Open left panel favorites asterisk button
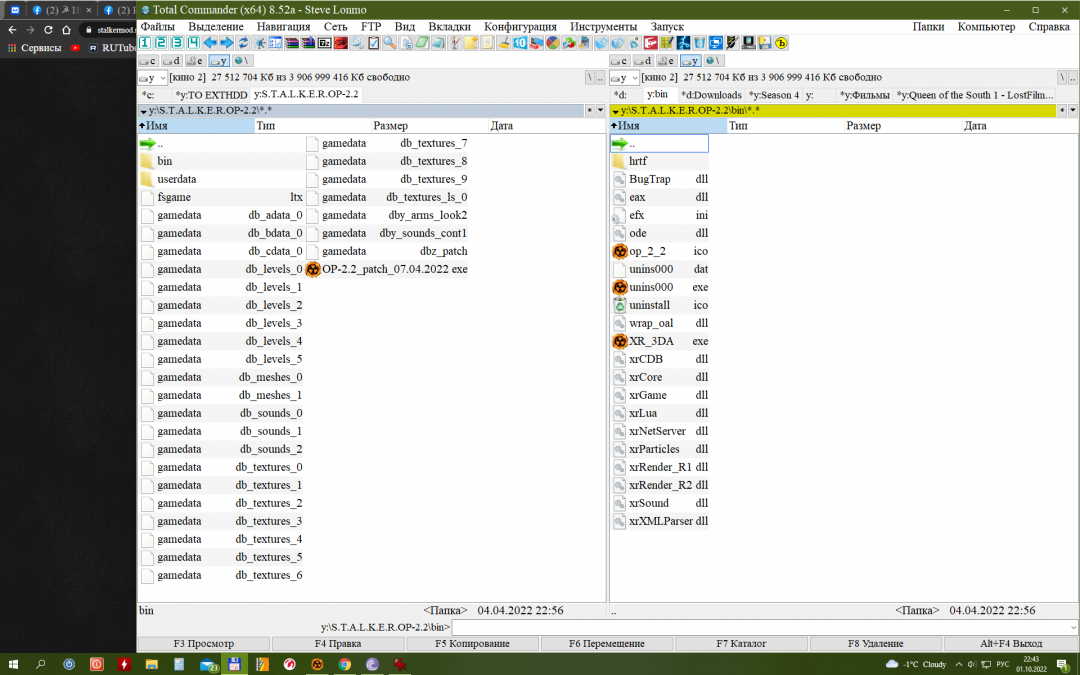1080x675 pixels. [590, 110]
